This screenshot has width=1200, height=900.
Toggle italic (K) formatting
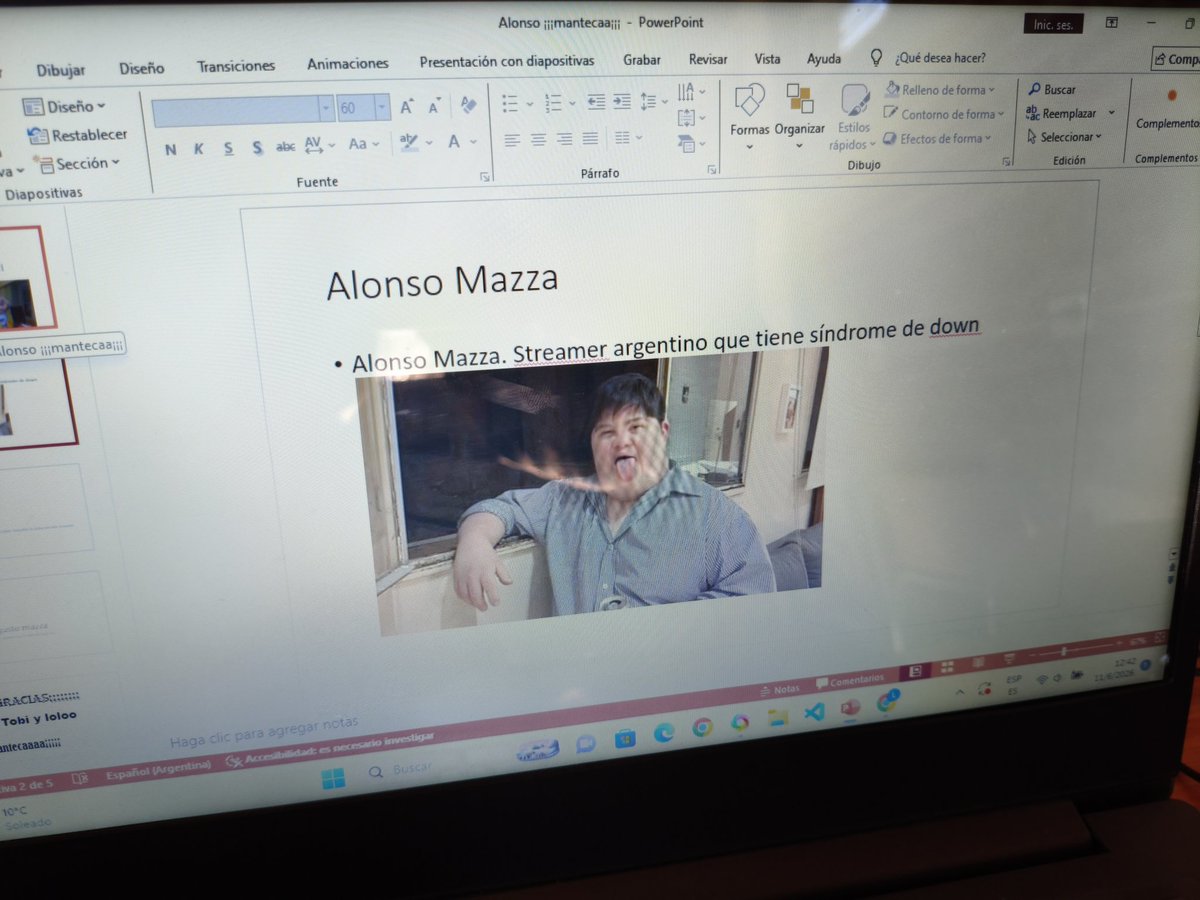coord(198,149)
